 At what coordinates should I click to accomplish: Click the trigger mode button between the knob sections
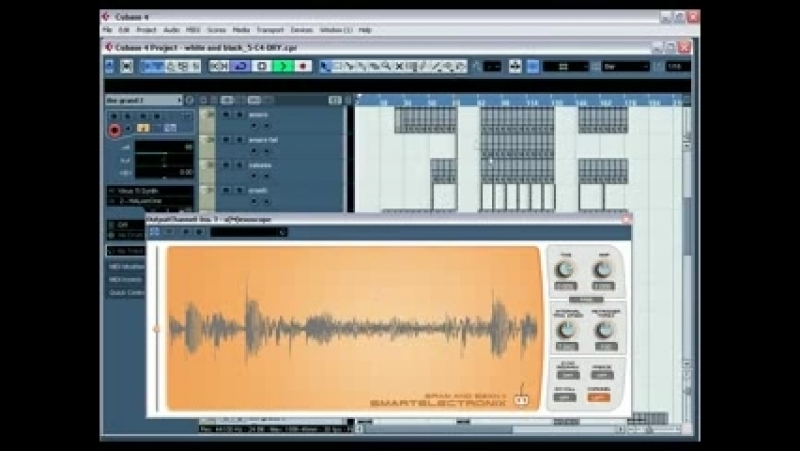[586, 300]
